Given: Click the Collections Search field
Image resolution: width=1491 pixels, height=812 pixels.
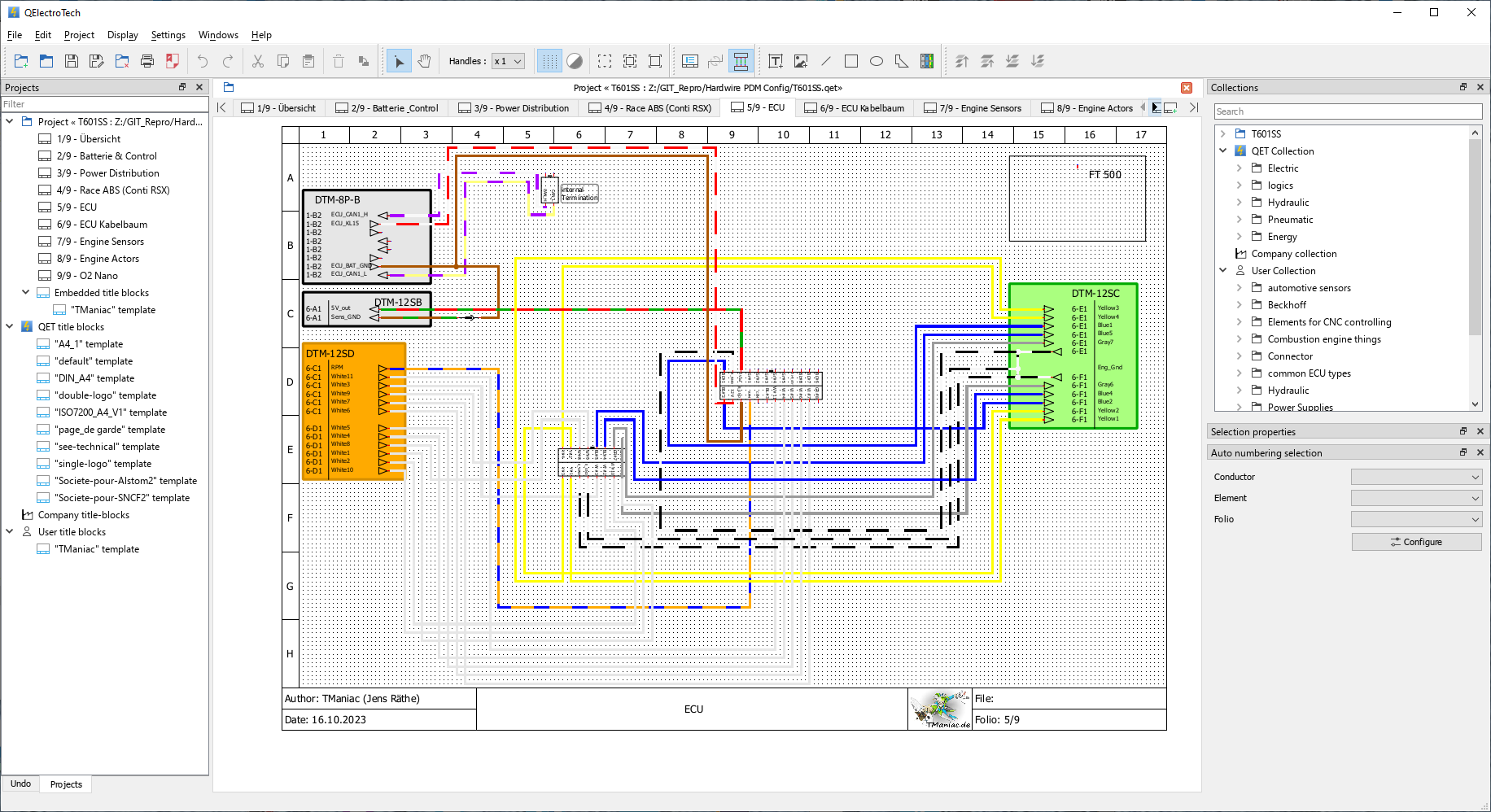Looking at the screenshot, I should click(x=1348, y=111).
